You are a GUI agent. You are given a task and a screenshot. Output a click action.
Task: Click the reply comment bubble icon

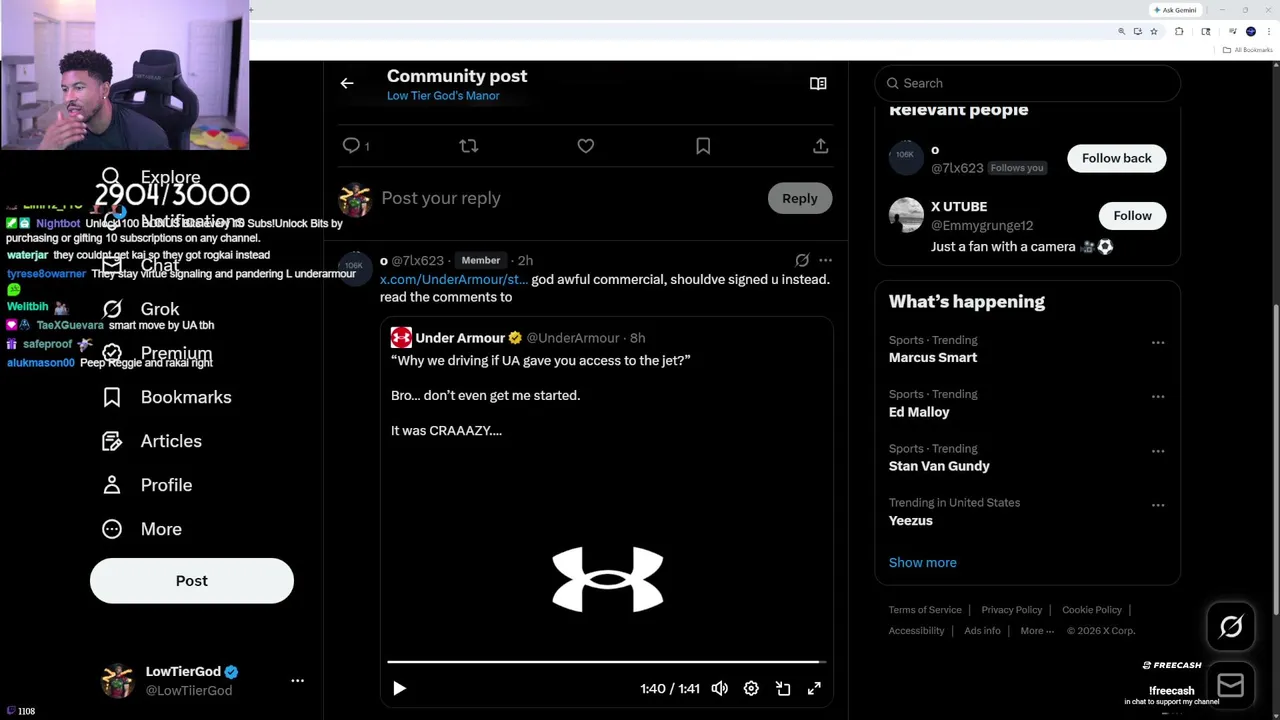coord(351,146)
